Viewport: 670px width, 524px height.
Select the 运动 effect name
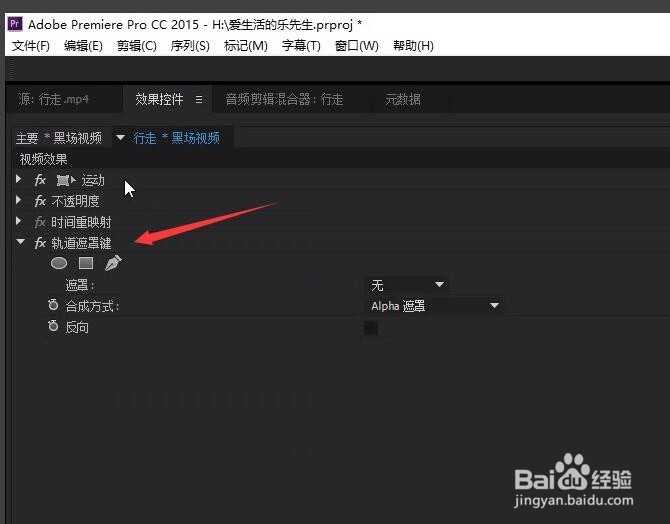(93, 180)
